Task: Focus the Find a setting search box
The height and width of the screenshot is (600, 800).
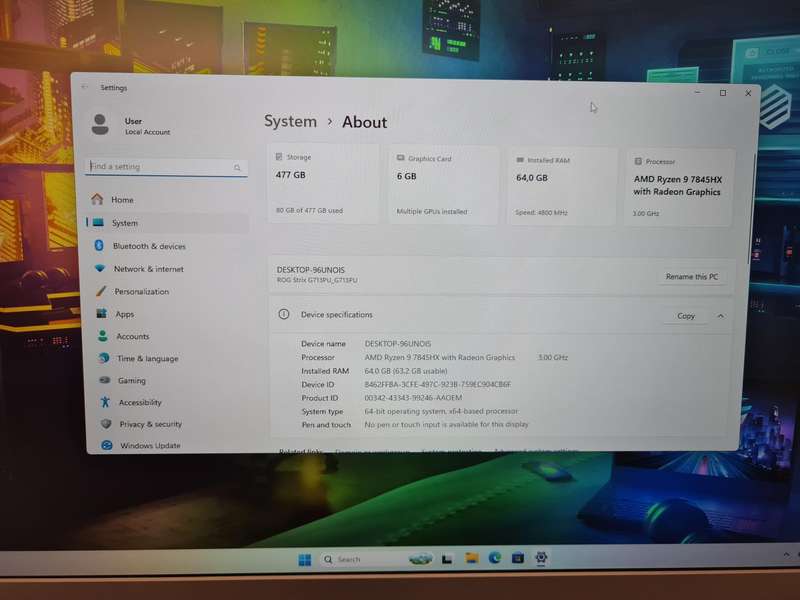Action: point(166,167)
